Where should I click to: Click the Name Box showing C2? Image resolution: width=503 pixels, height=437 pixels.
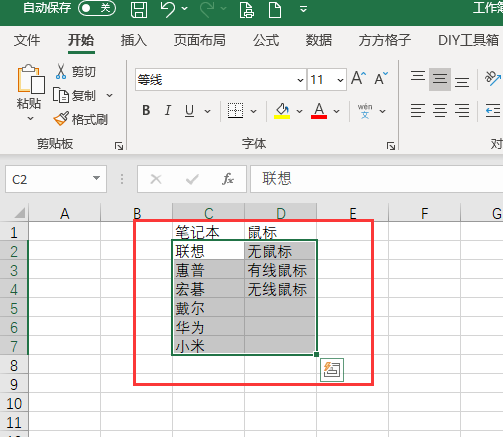coord(47,179)
